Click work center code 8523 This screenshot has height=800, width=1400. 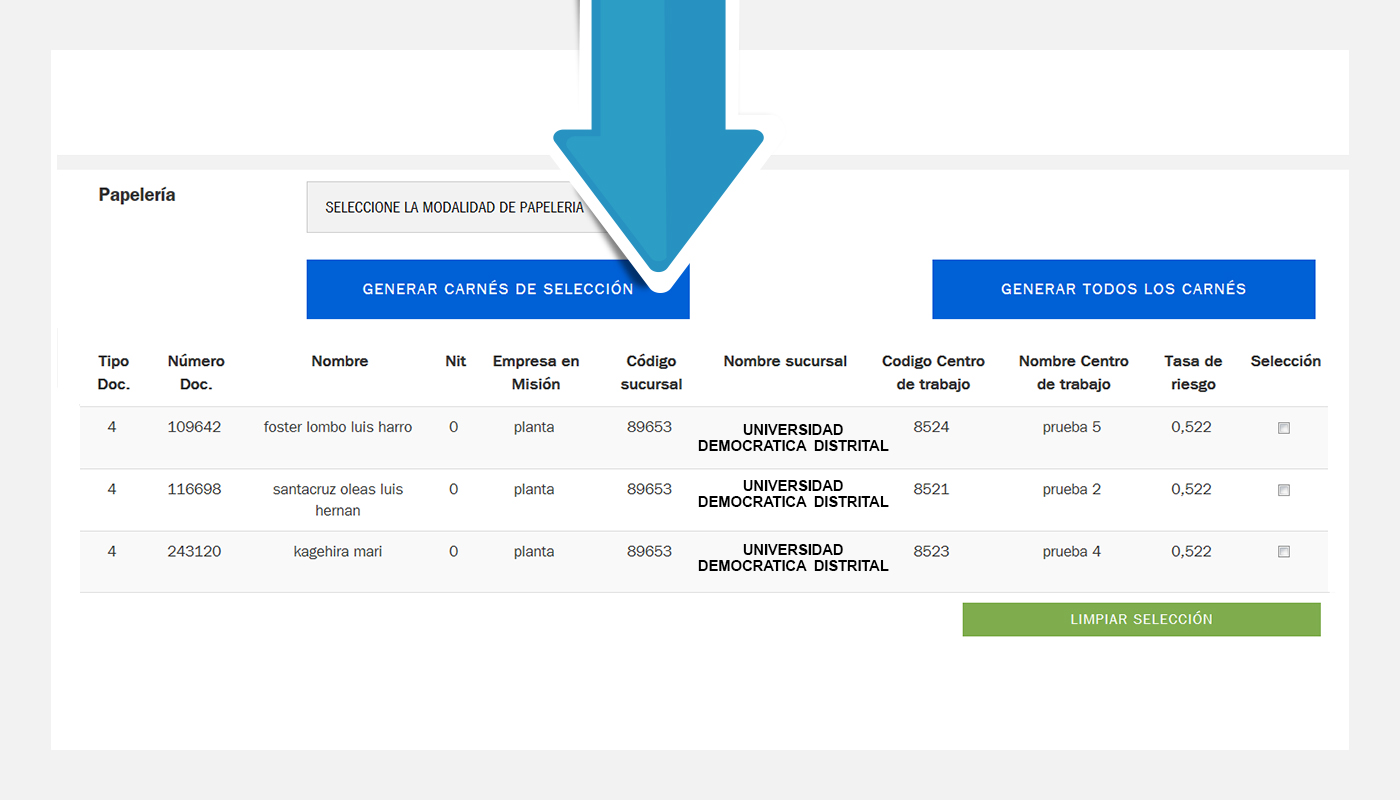tap(931, 551)
